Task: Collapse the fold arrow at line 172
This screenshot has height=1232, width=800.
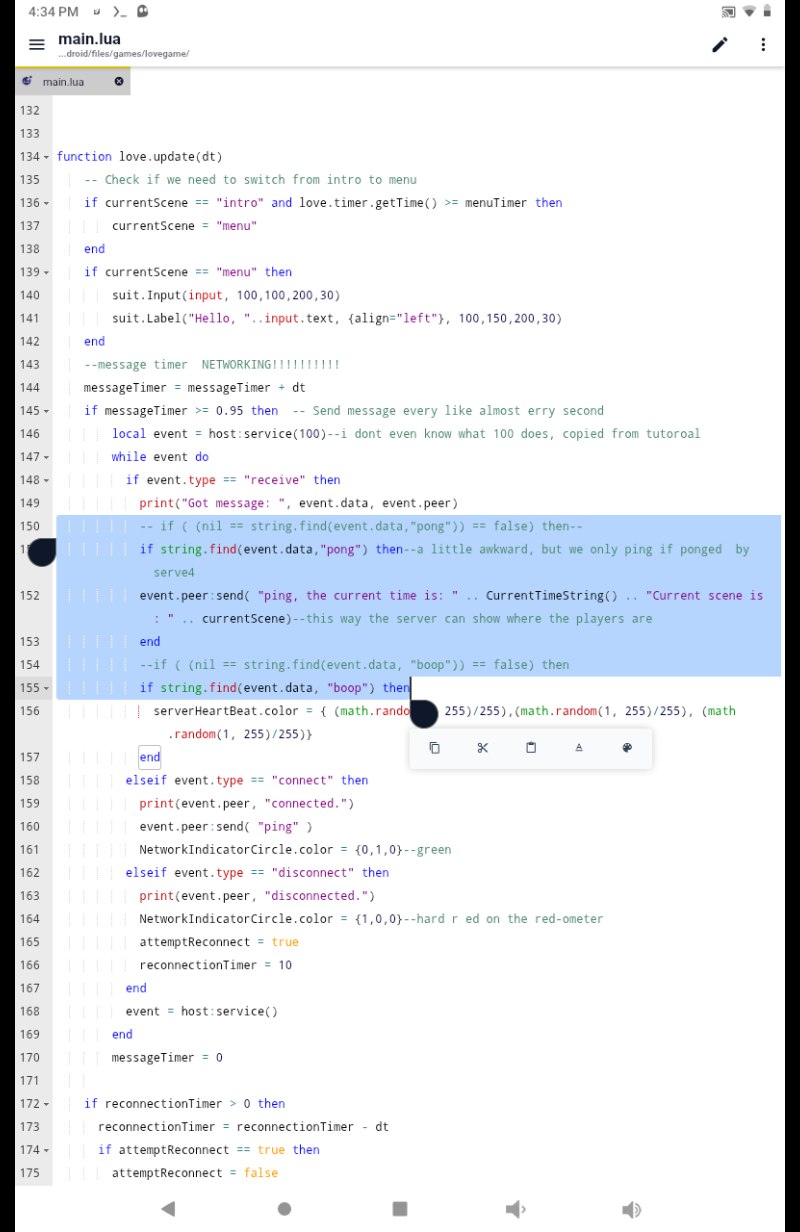Action: [47, 1104]
